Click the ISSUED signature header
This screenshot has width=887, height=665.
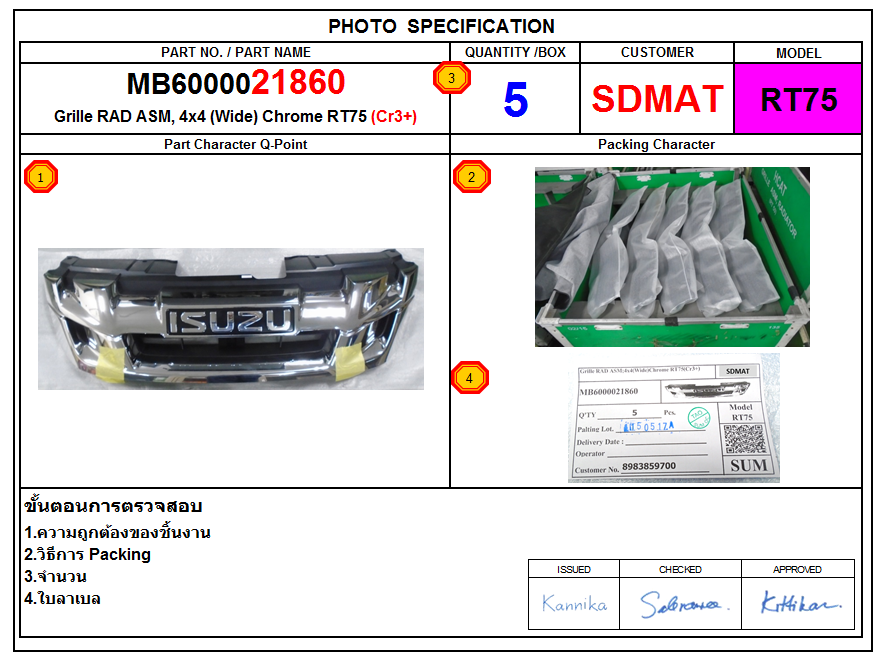574,569
